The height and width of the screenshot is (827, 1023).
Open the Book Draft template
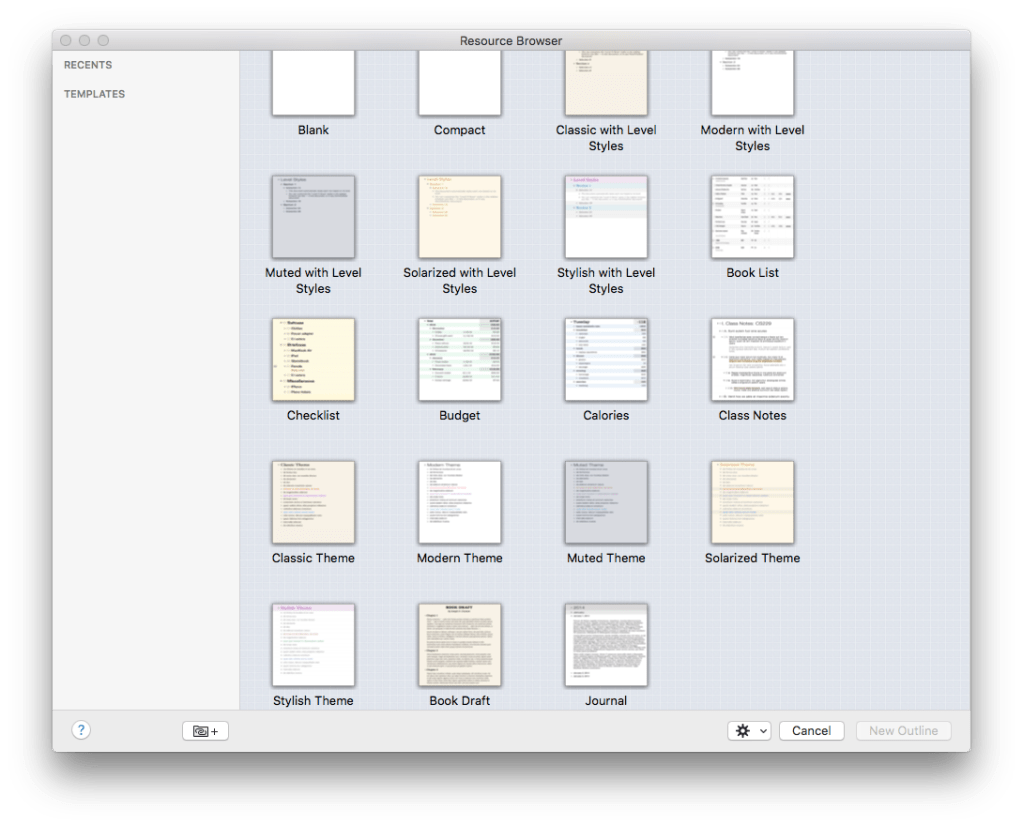459,644
